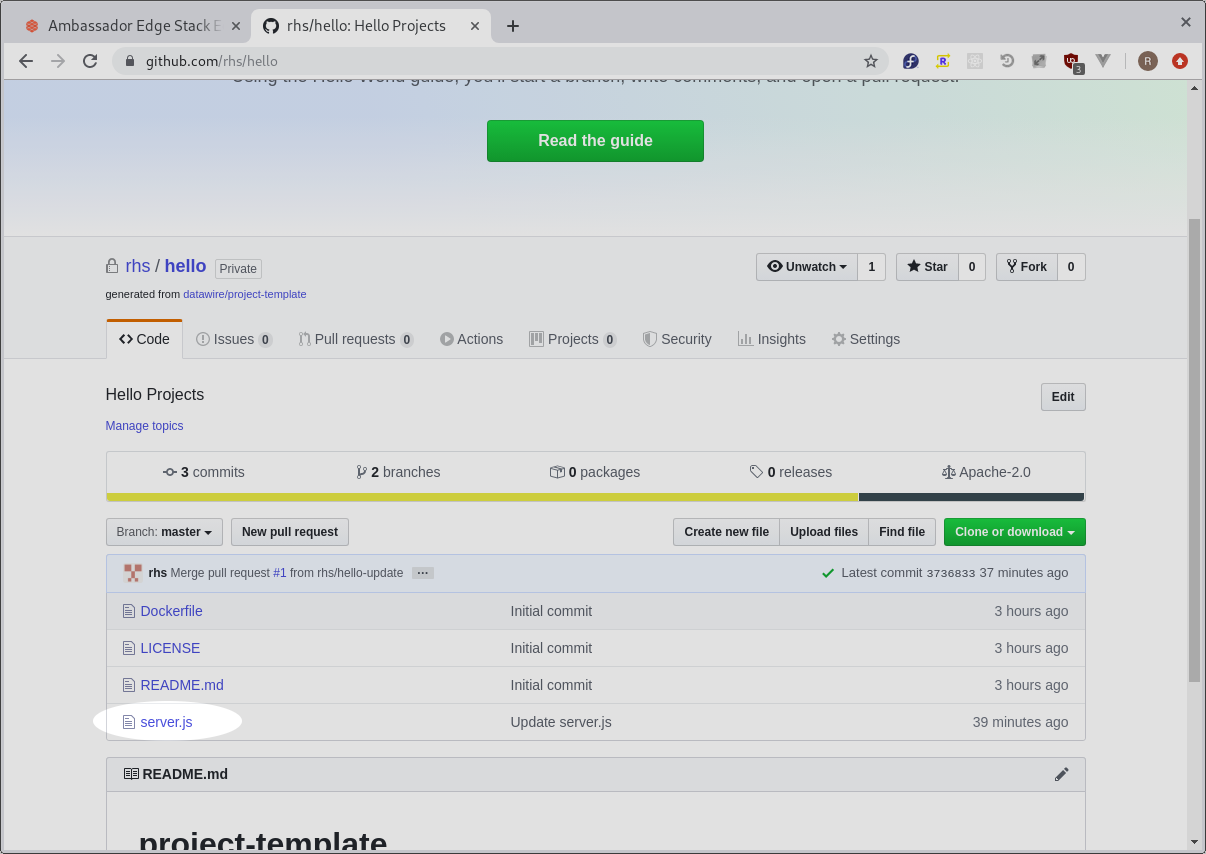Click Create new file button

click(726, 532)
